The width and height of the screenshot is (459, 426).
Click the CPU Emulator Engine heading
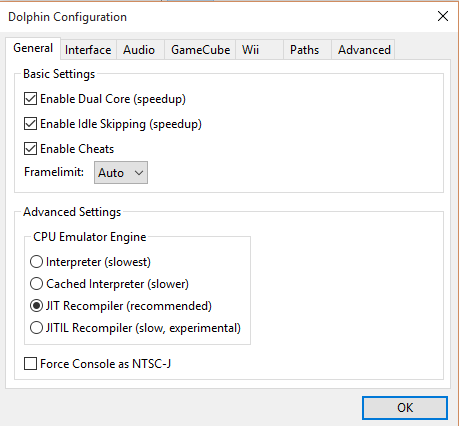pos(90,237)
